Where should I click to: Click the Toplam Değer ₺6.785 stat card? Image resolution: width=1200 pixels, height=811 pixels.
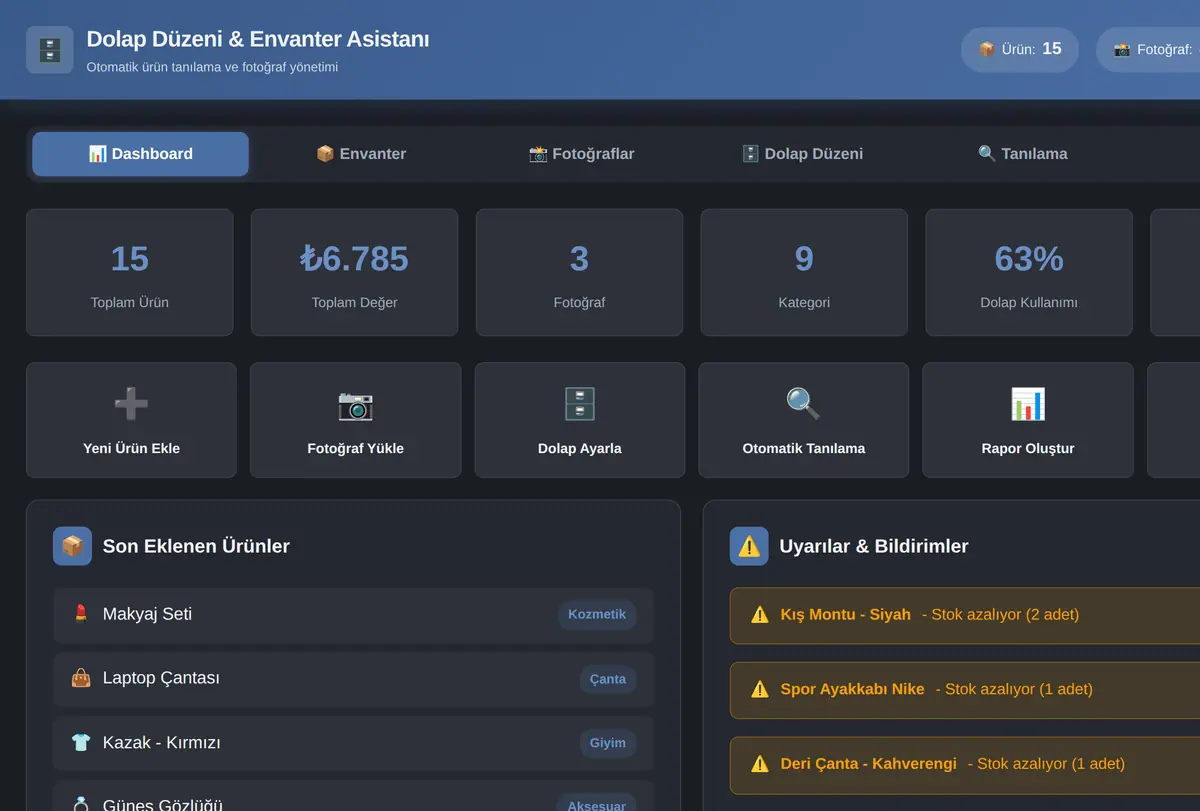pos(355,272)
